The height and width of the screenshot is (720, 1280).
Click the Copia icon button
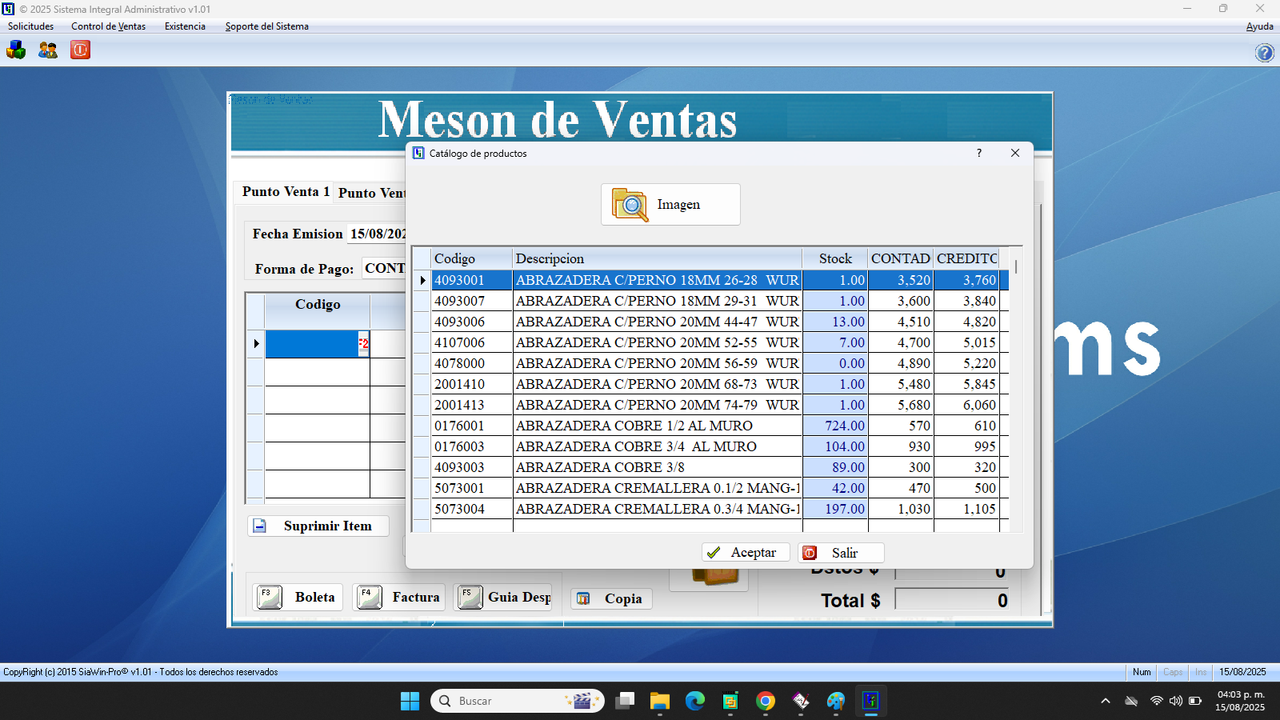coord(582,598)
